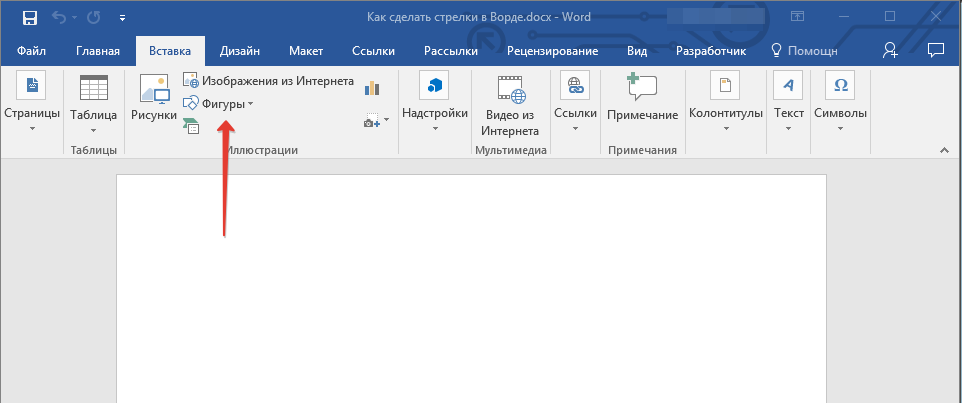Image resolution: width=962 pixels, height=403 pixels.
Task: Expand the Символы dropdown arrow
Action: pyautogui.click(x=840, y=129)
